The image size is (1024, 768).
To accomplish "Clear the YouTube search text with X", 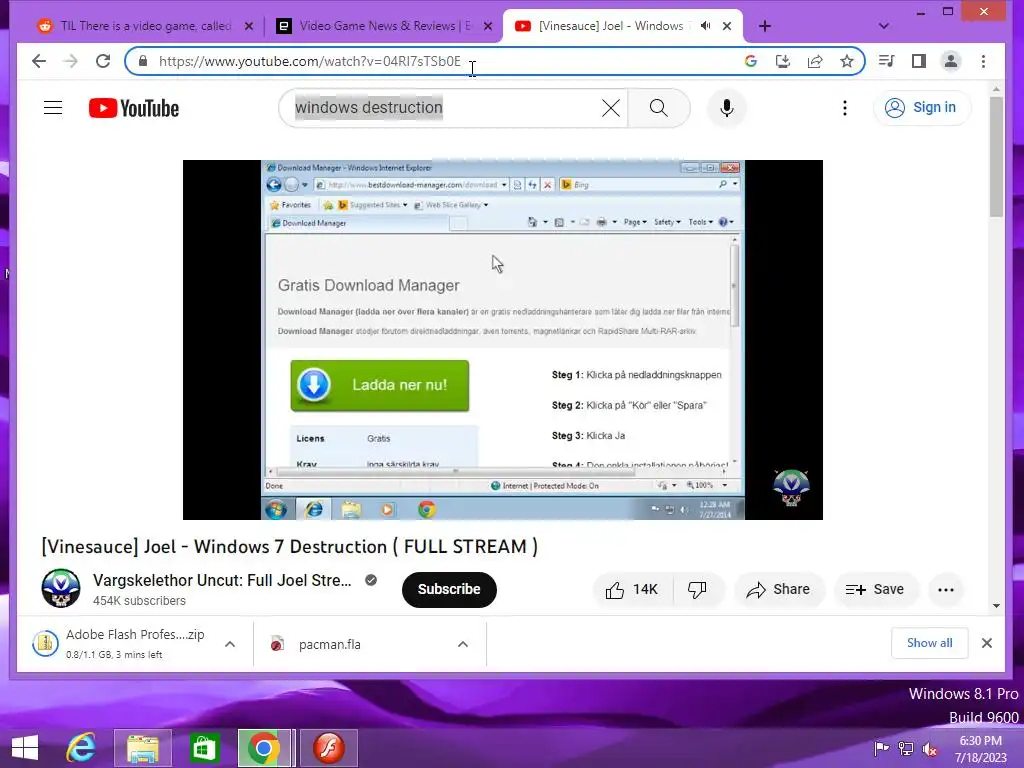I will [611, 108].
